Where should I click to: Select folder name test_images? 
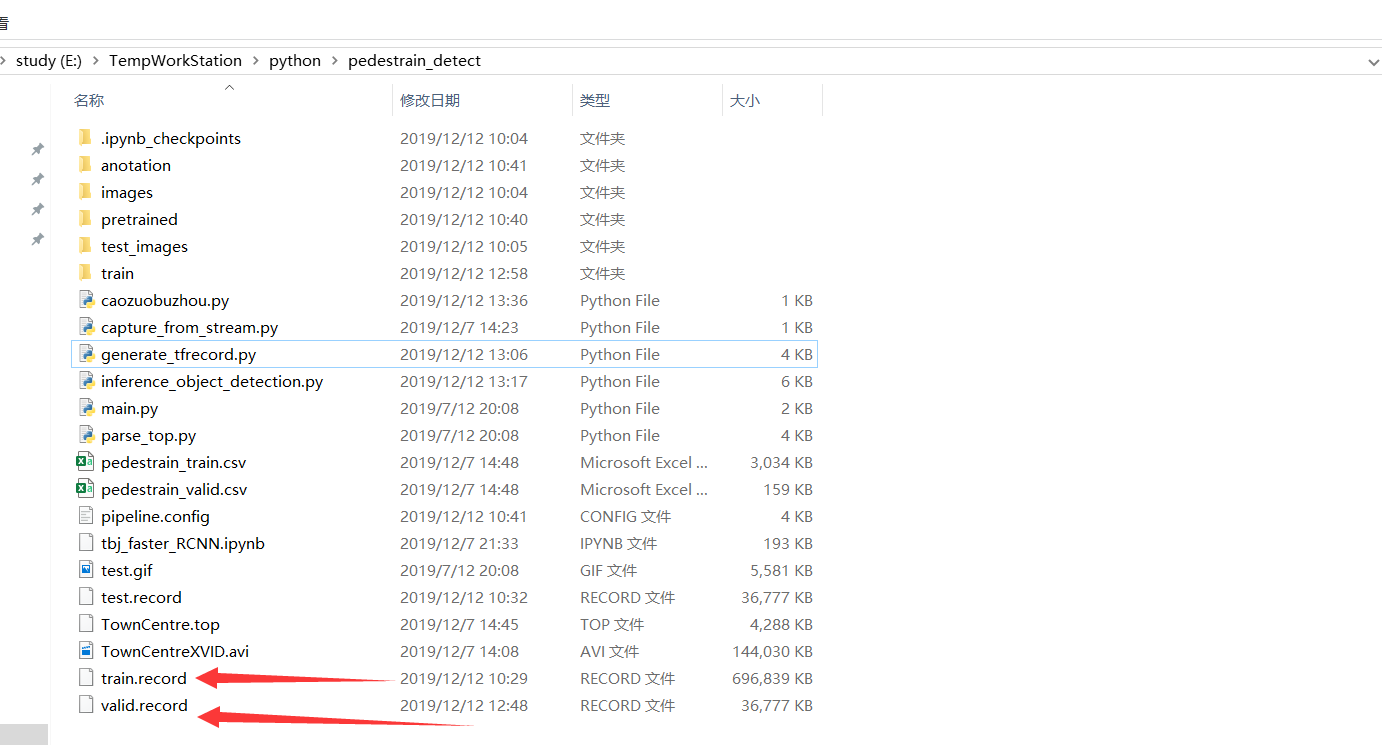(144, 246)
